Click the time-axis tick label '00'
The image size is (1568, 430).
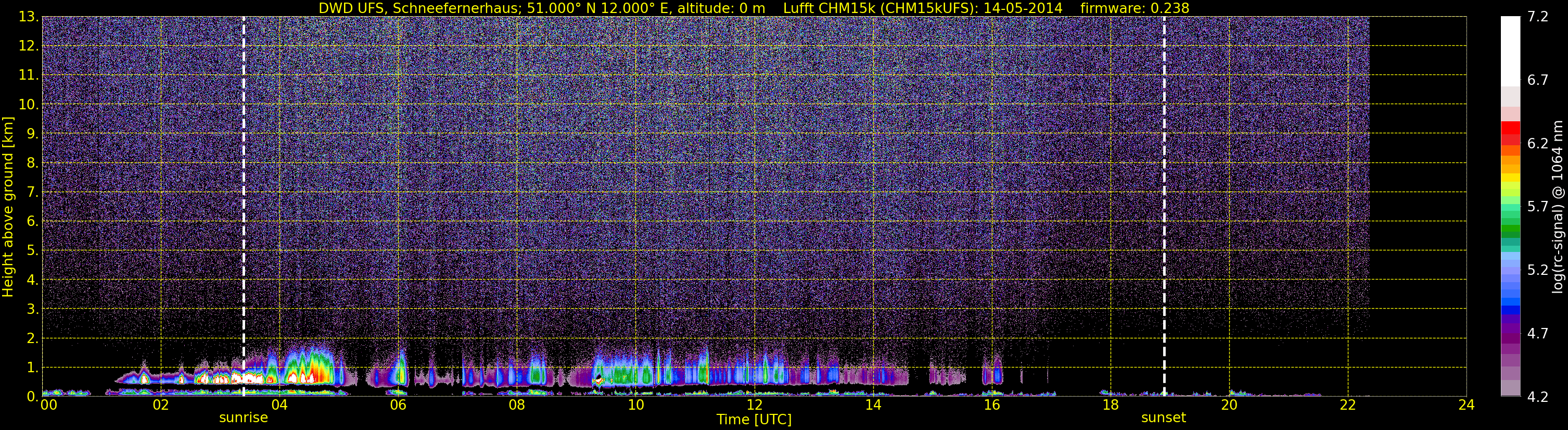(49, 405)
